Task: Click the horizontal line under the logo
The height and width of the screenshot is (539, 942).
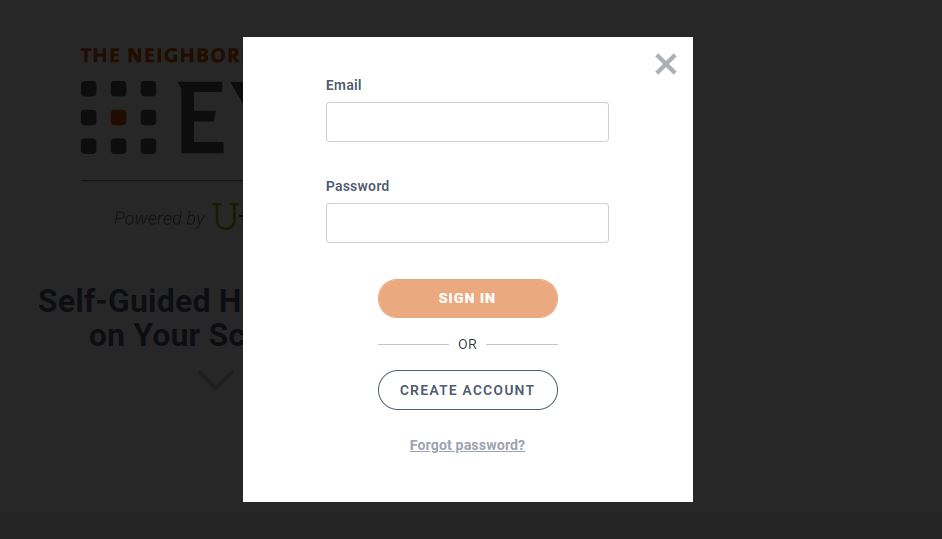Action: [160, 181]
